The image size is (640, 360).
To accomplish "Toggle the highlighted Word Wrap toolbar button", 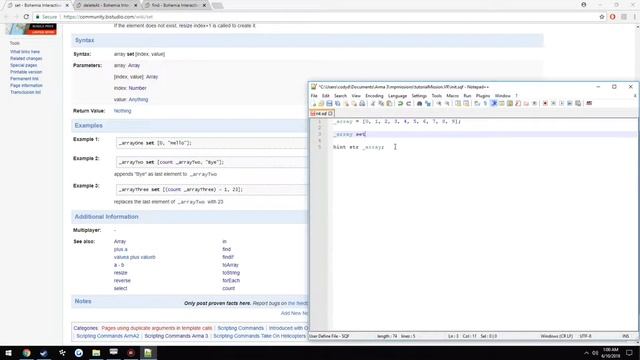I will 494,103.
